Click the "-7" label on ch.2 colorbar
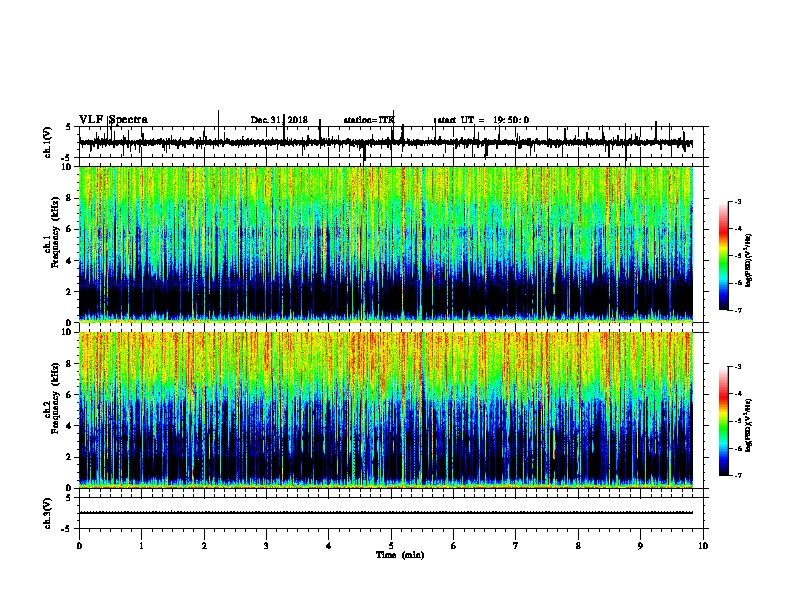Image resolution: width=792 pixels, height=612 pixels. pyautogui.click(x=738, y=475)
